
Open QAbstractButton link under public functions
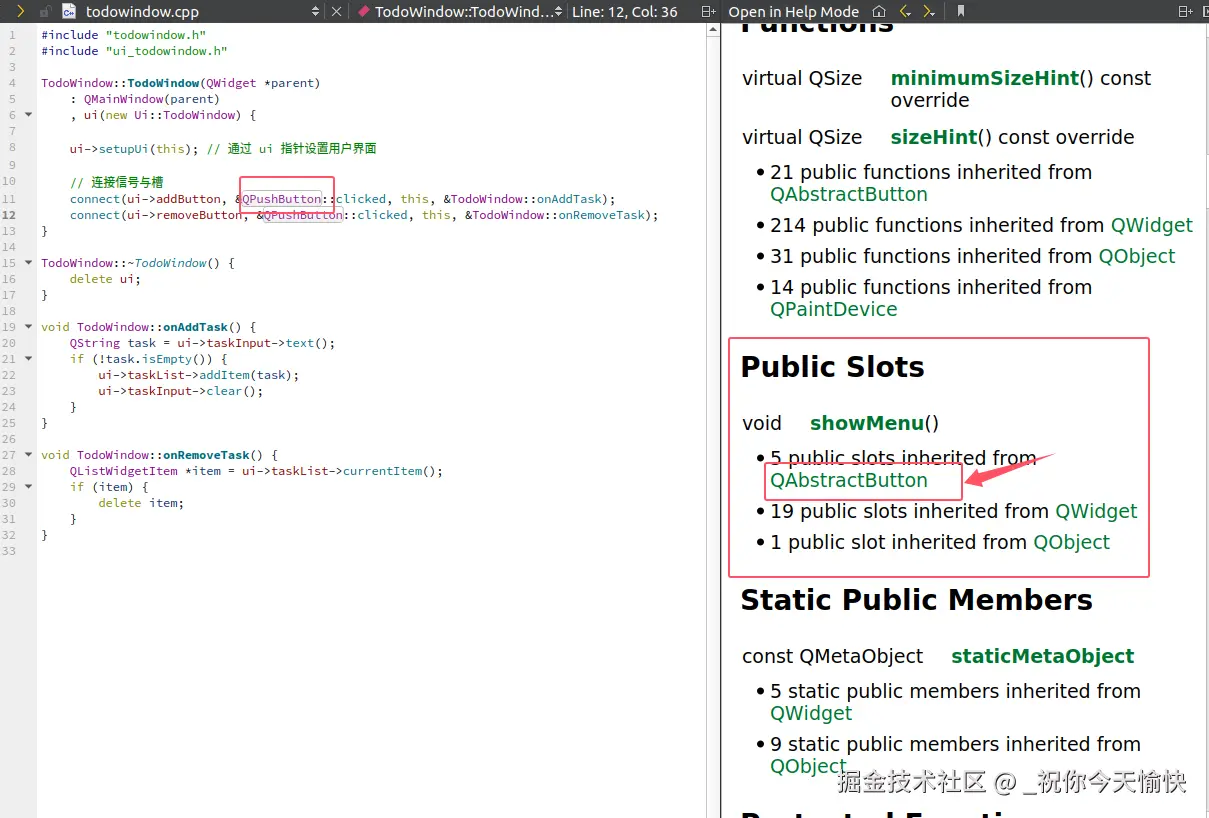coord(849,194)
